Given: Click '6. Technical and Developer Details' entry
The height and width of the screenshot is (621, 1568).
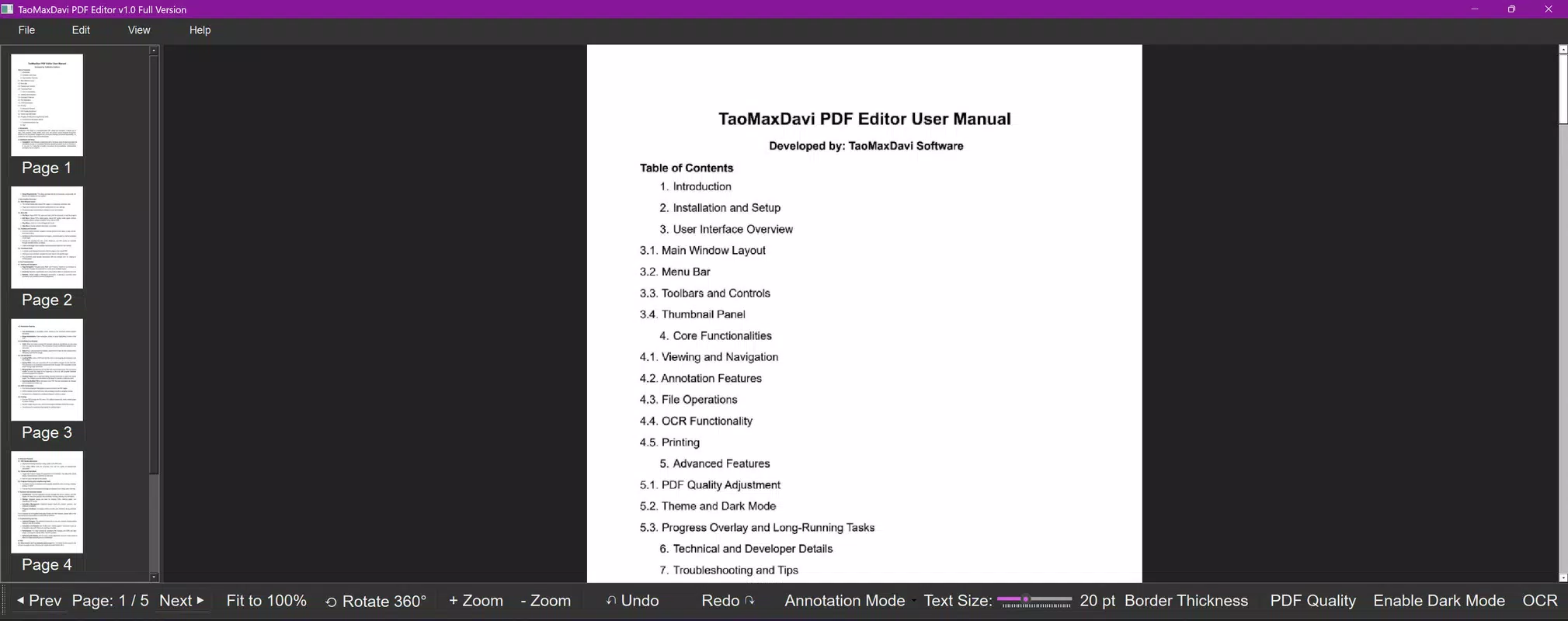Looking at the screenshot, I should [x=746, y=549].
